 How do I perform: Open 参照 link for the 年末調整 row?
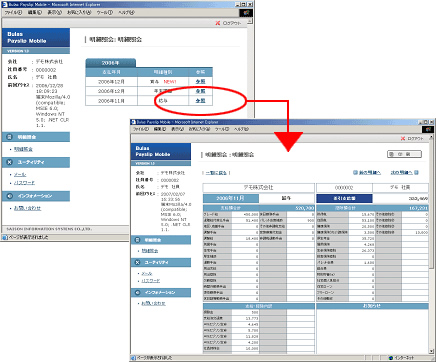[x=200, y=91]
